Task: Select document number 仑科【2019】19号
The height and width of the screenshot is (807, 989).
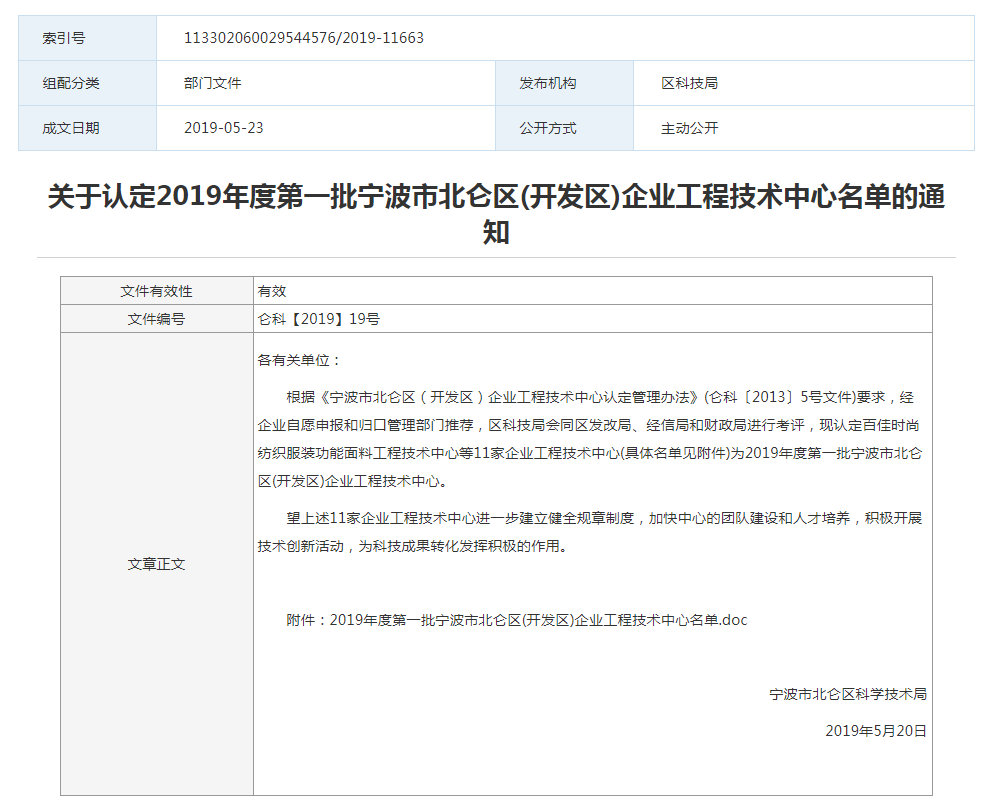Action: coord(319,319)
